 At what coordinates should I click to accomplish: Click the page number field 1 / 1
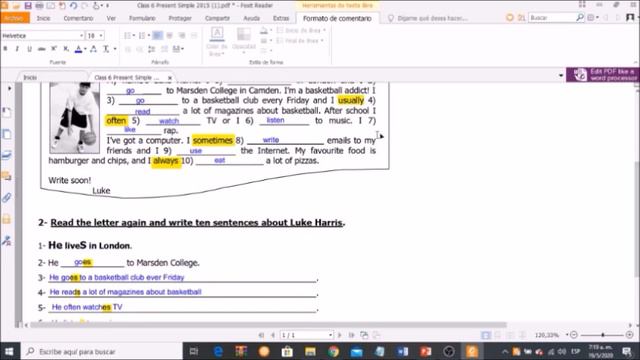(306, 335)
